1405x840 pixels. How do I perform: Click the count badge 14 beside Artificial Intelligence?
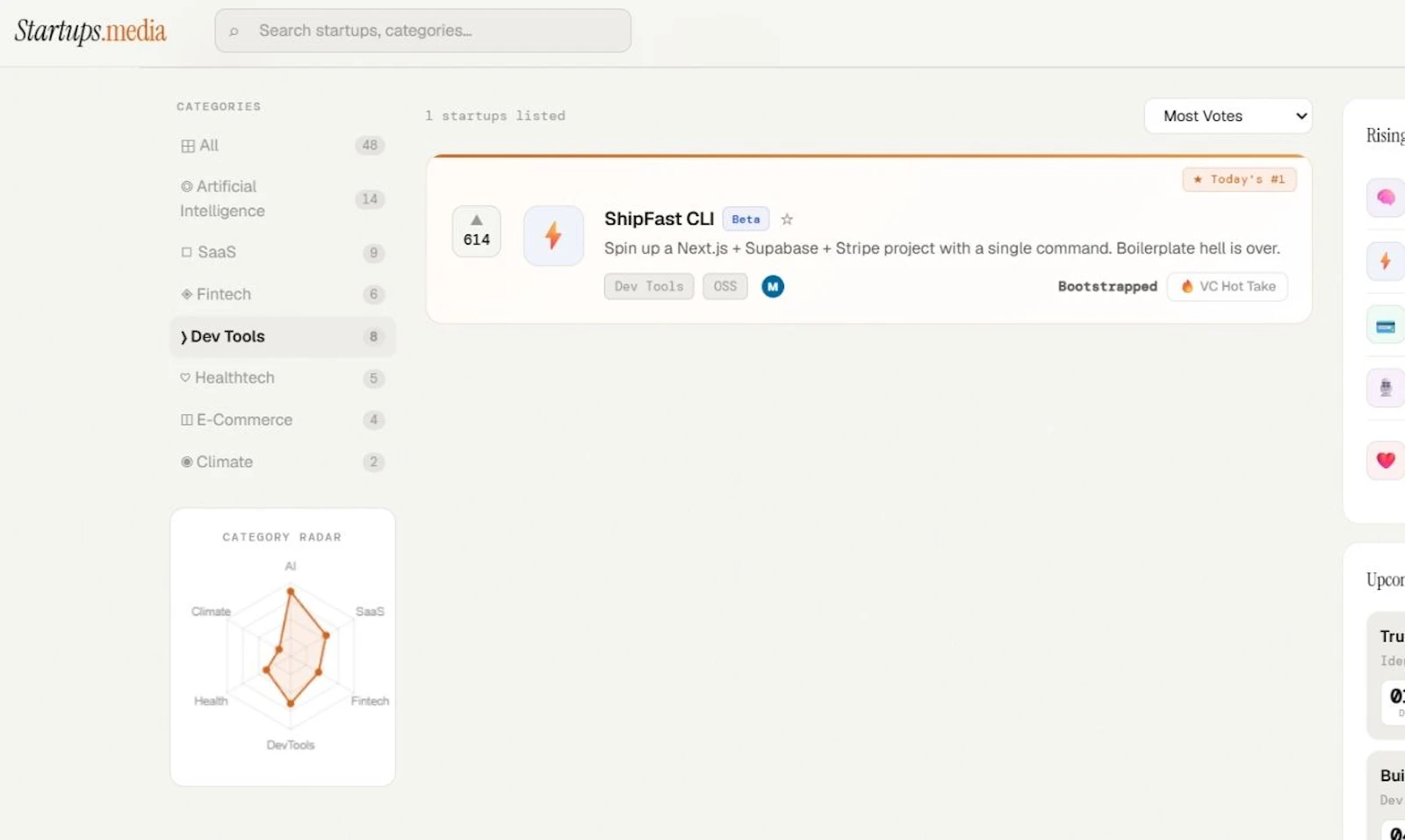coord(370,199)
